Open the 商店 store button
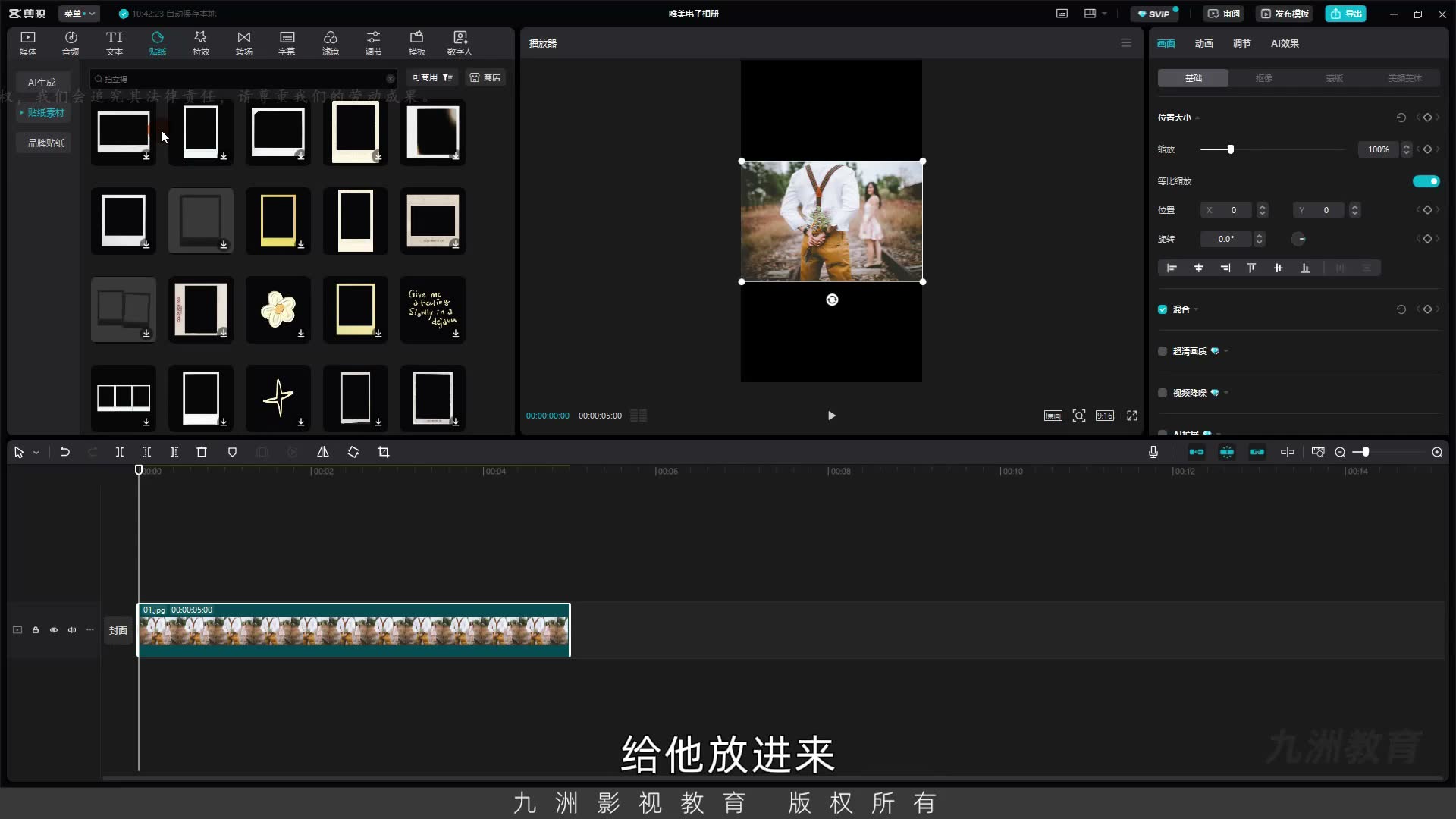 [x=485, y=77]
